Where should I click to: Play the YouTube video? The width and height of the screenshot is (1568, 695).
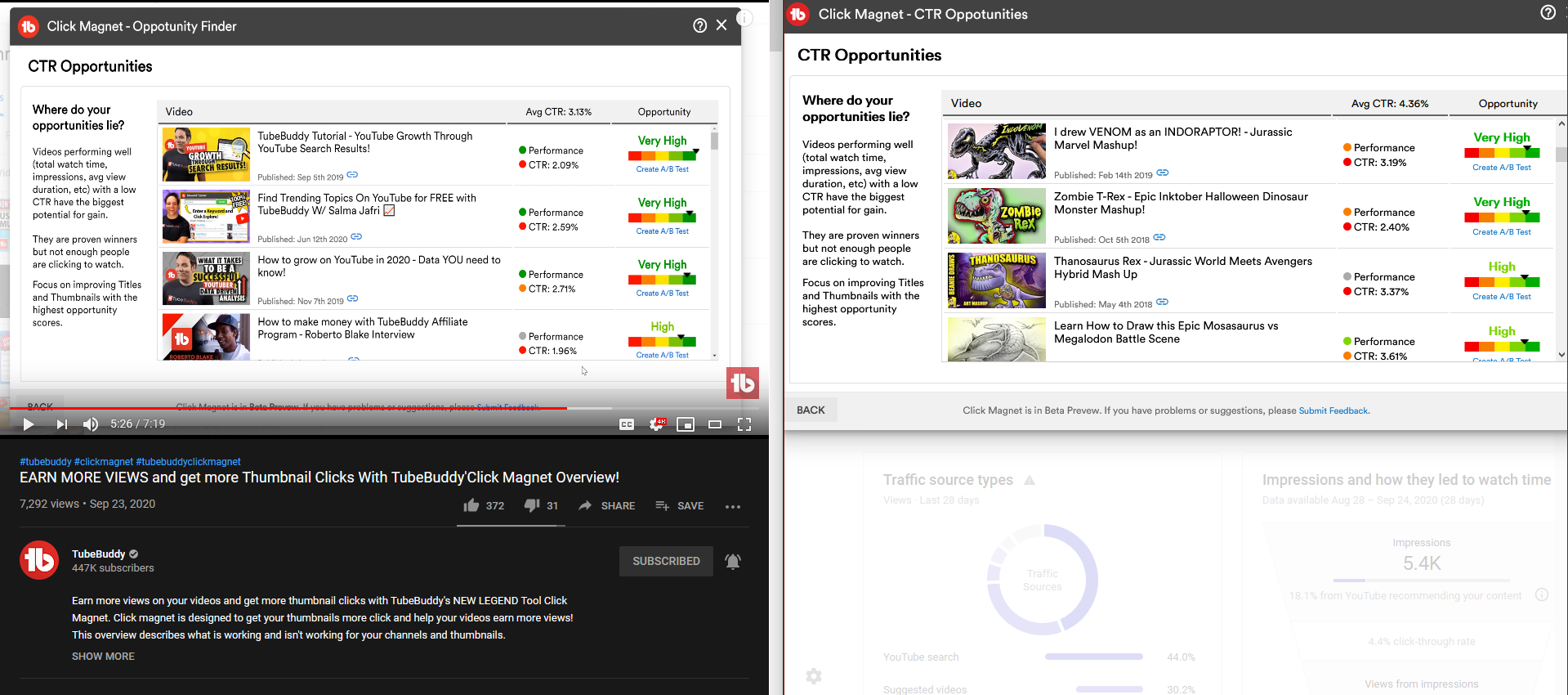(x=29, y=424)
